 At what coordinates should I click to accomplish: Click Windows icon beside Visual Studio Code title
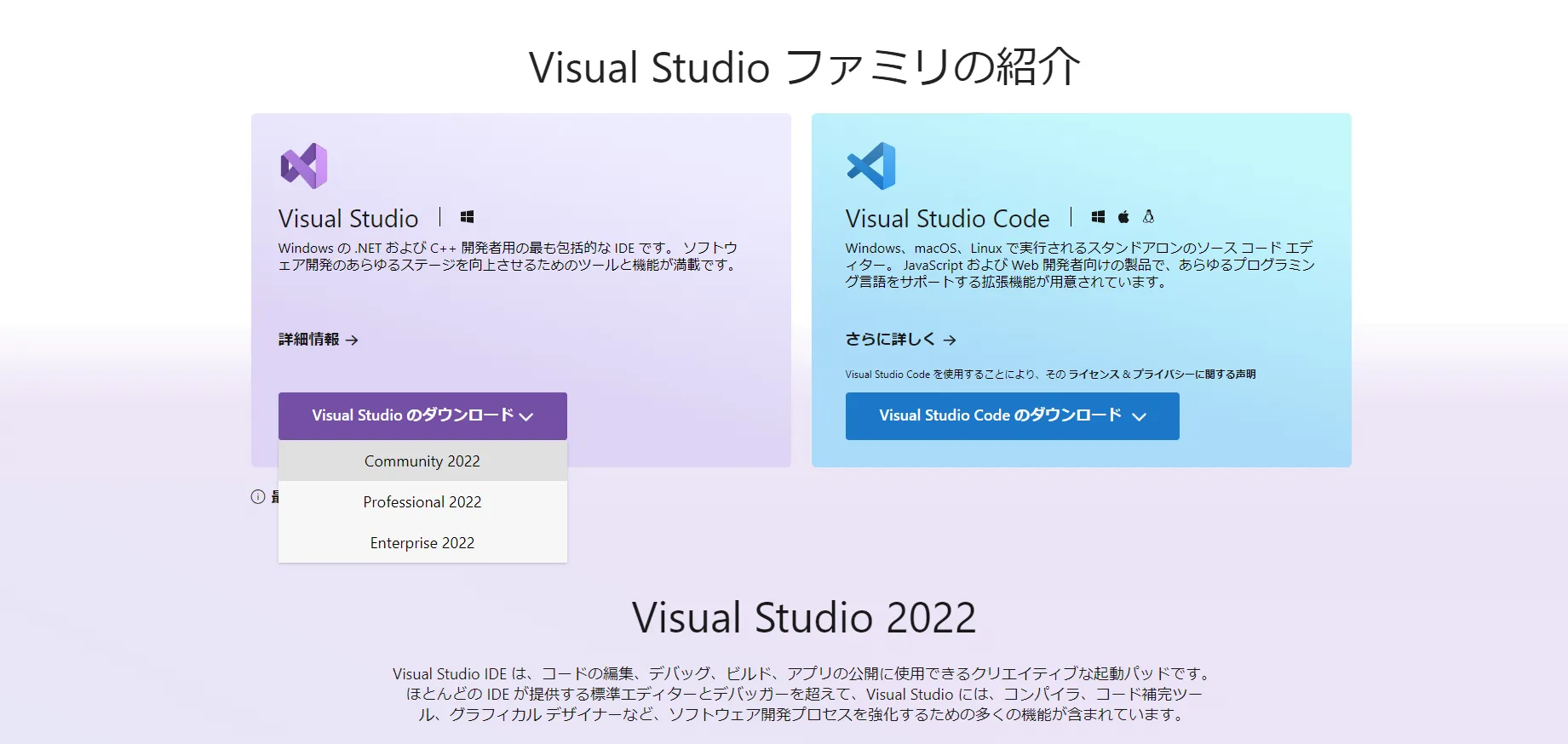1098,217
